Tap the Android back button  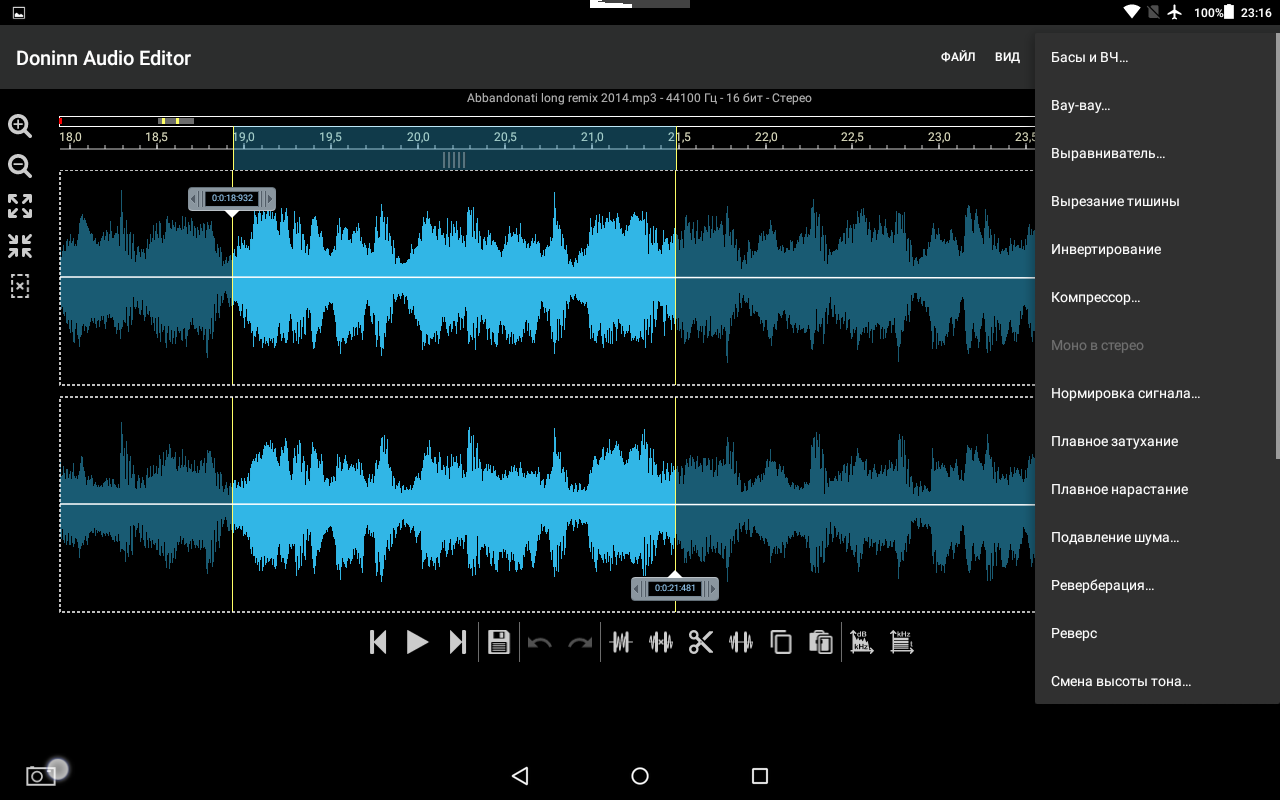[519, 776]
